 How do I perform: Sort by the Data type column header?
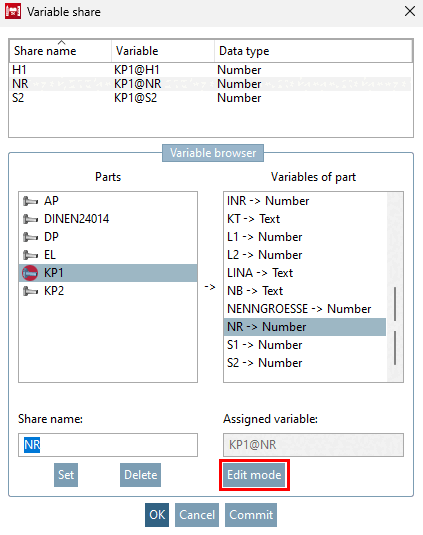tap(313, 51)
